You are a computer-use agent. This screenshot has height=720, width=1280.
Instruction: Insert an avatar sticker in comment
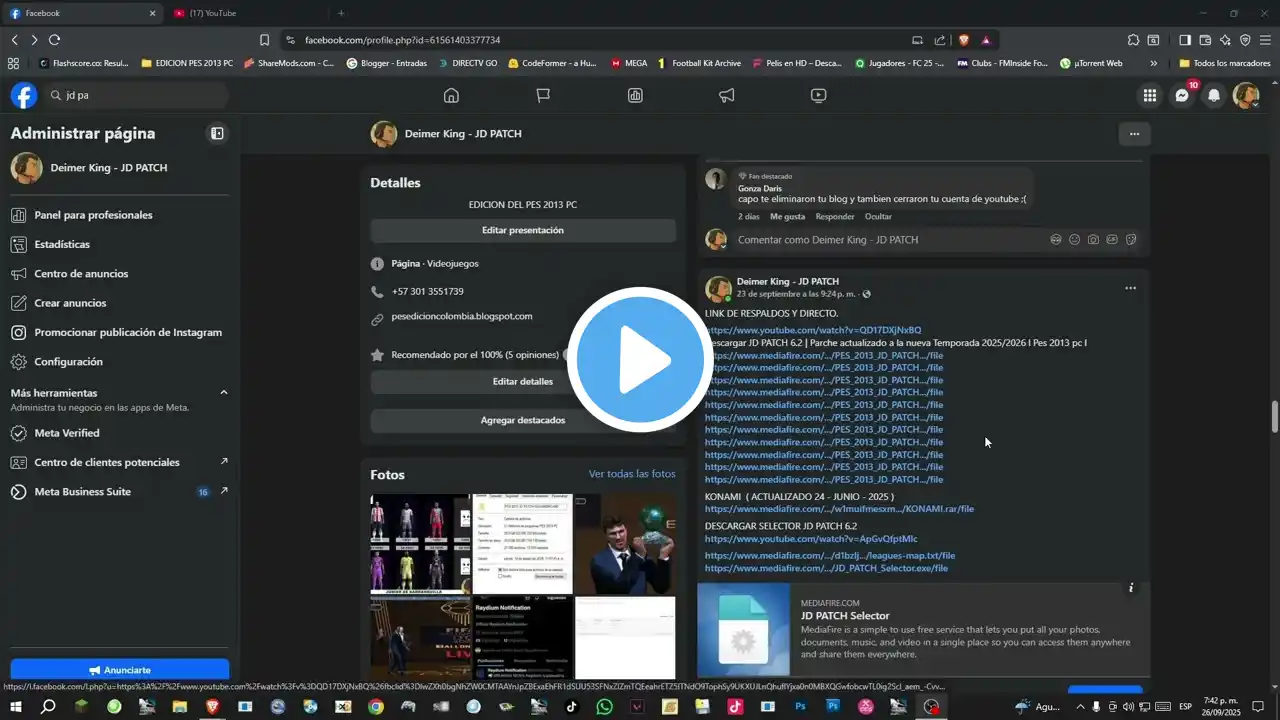tap(1056, 240)
